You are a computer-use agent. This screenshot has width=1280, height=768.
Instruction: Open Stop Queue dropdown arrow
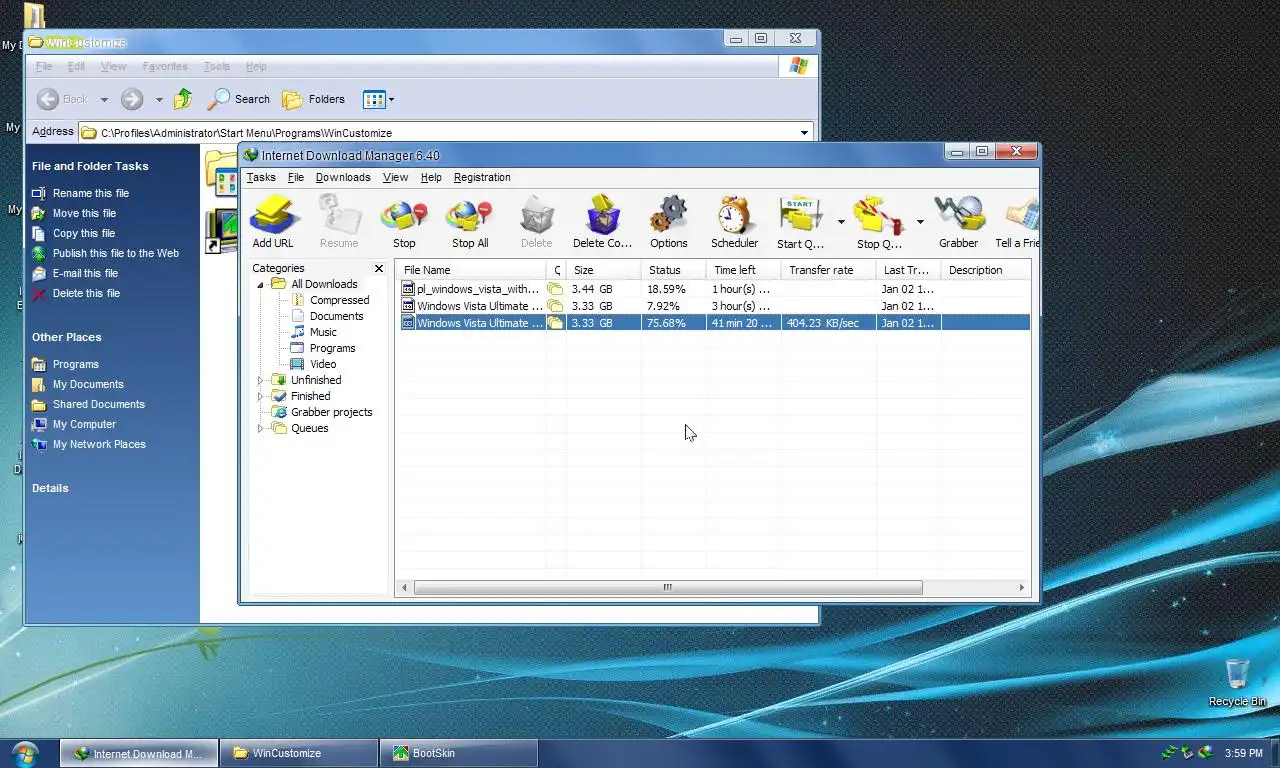coord(920,222)
